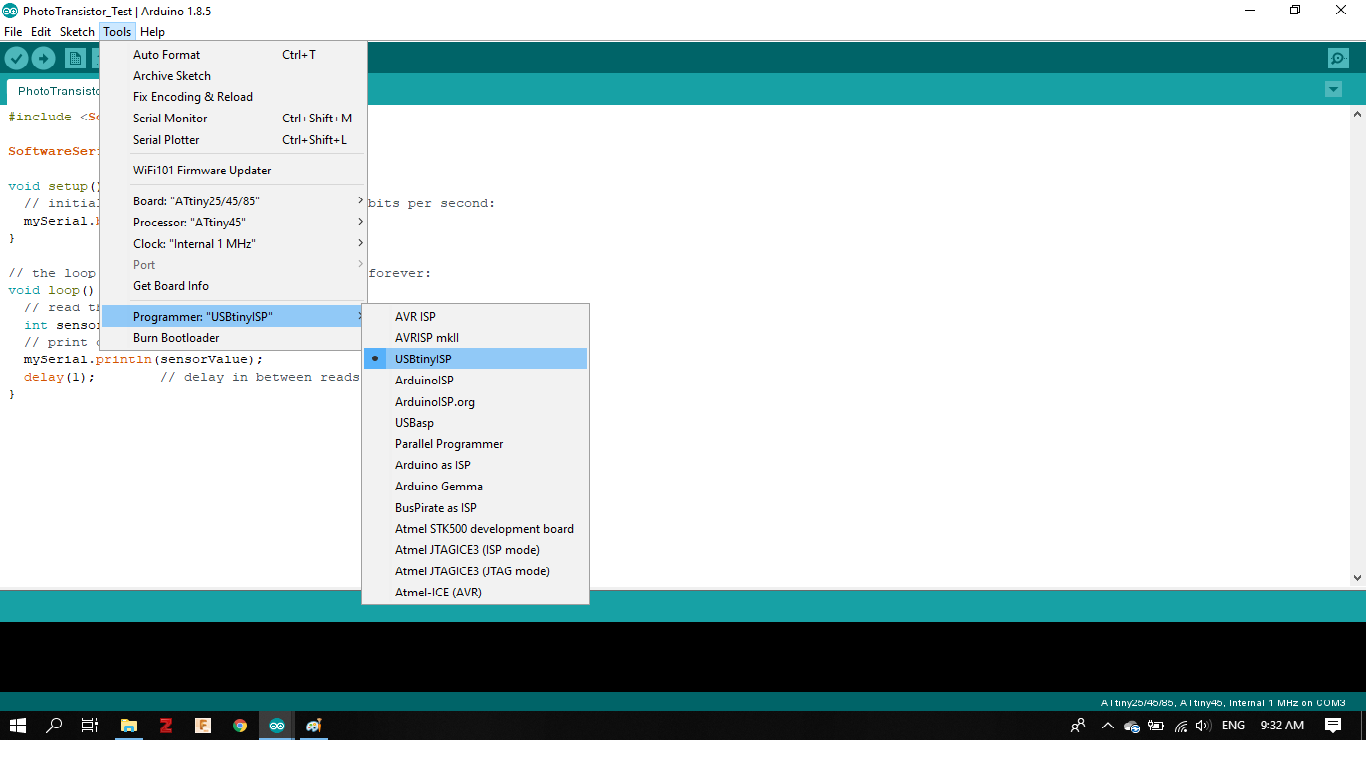Viewport: 1366px width, 768px height.
Task: Choose Arduino as ISP programmer
Action: click(476, 465)
